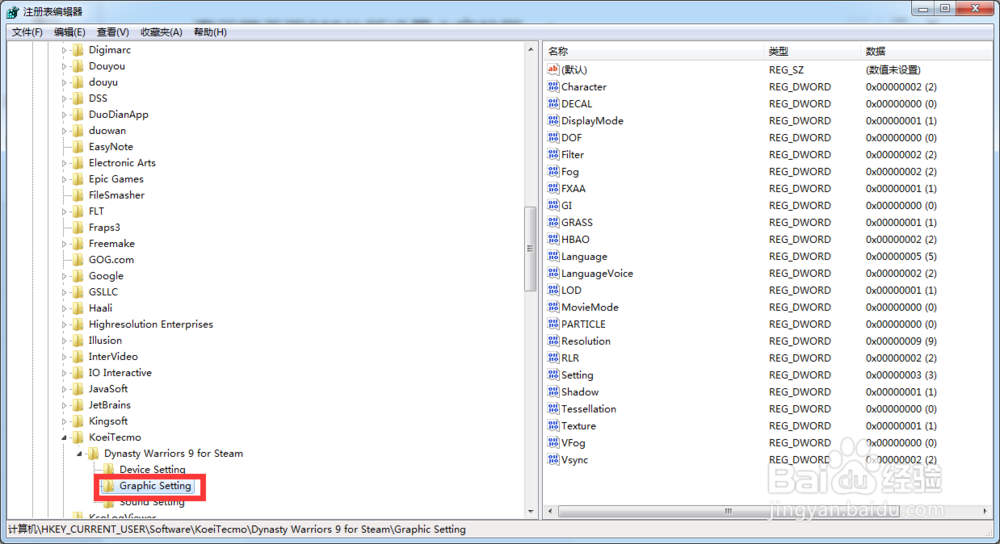Click the DWORD icon beside Fog value
The image size is (1000, 544).
coord(553,171)
